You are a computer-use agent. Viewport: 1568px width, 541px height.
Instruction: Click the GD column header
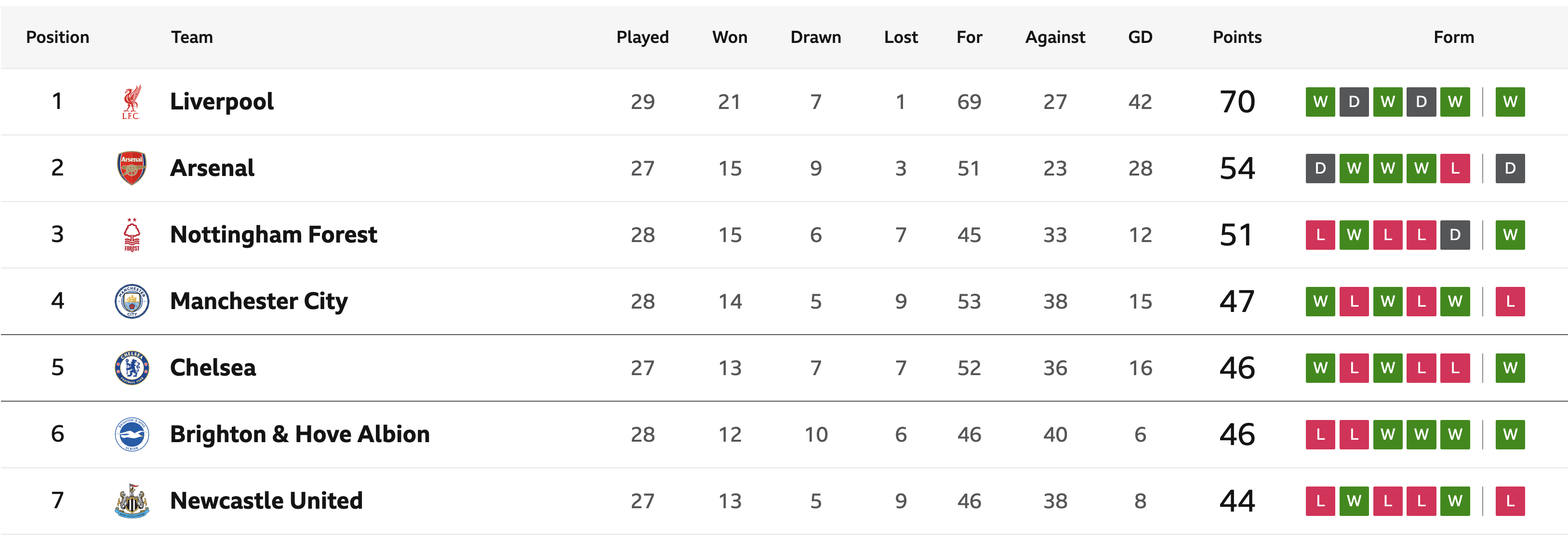[x=1140, y=37]
